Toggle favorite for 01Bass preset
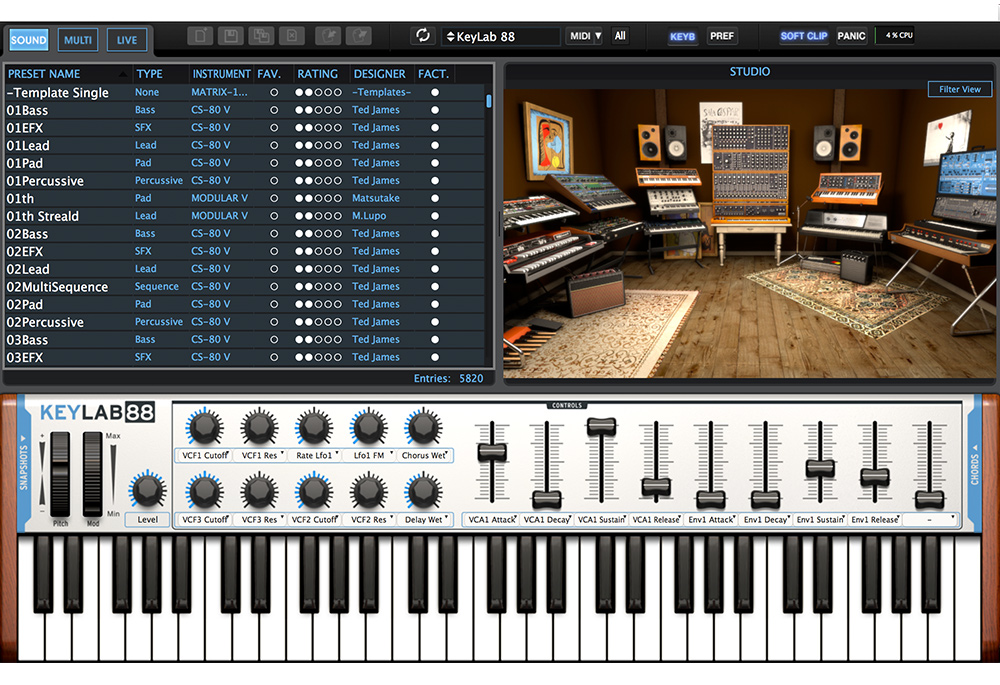 [274, 110]
